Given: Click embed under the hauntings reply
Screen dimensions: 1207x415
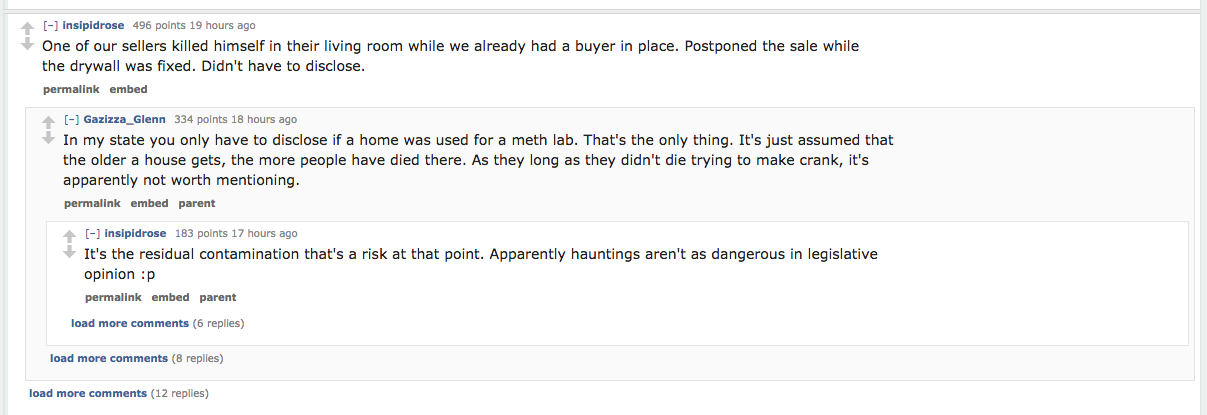Looking at the screenshot, I should (170, 297).
